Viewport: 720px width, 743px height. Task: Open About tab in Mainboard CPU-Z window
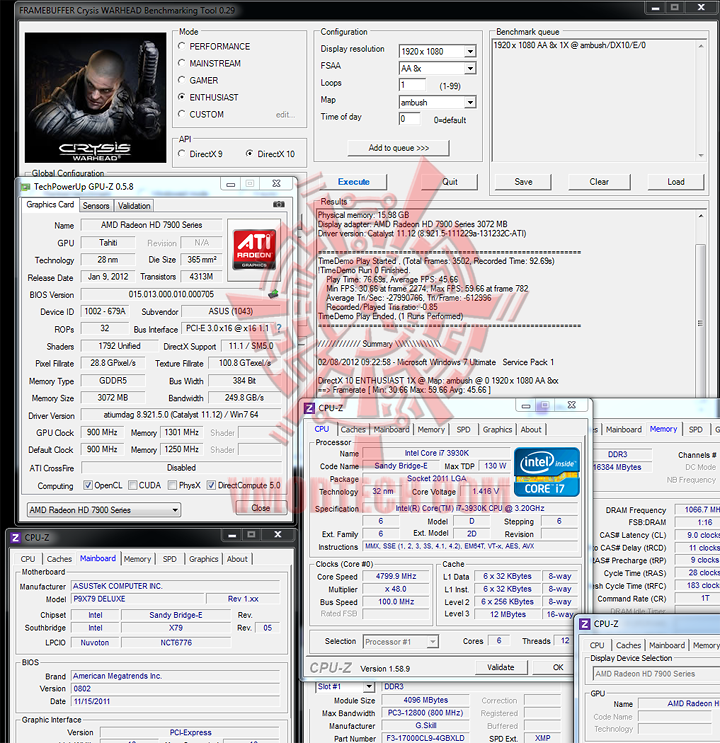point(237,559)
